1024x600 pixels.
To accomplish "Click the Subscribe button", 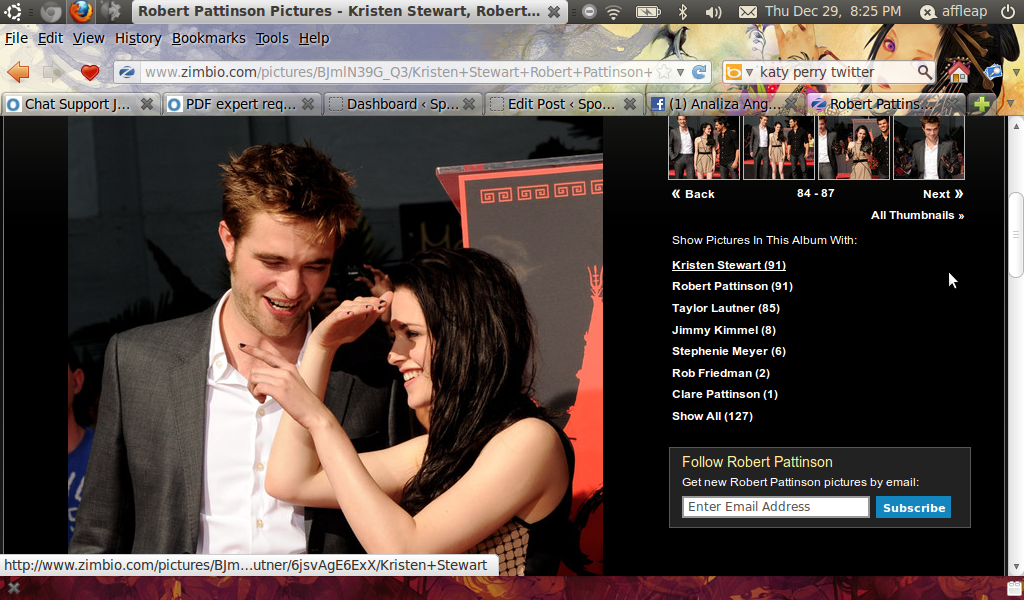I will [914, 507].
